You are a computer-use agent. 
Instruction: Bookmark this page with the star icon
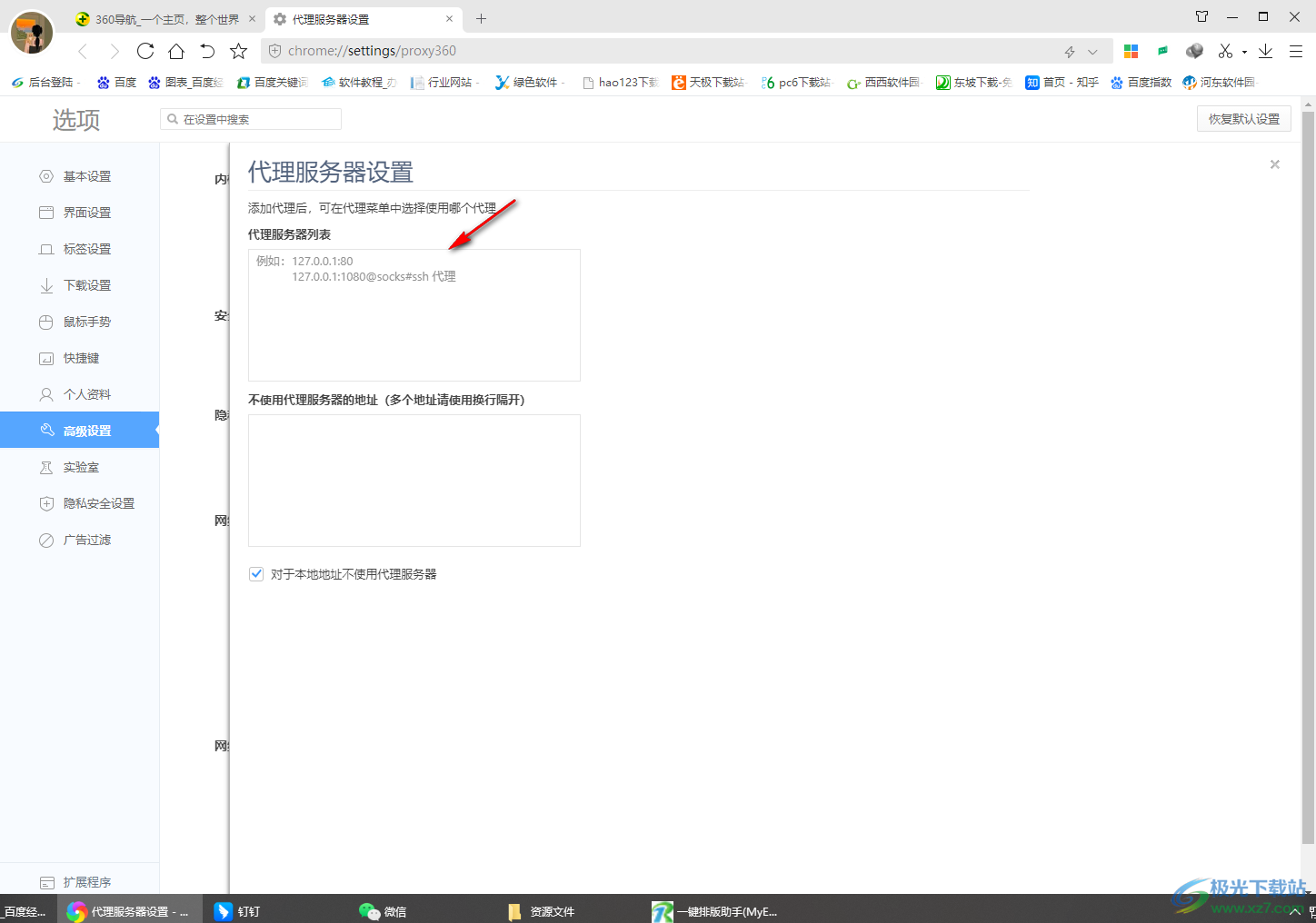tap(238, 51)
